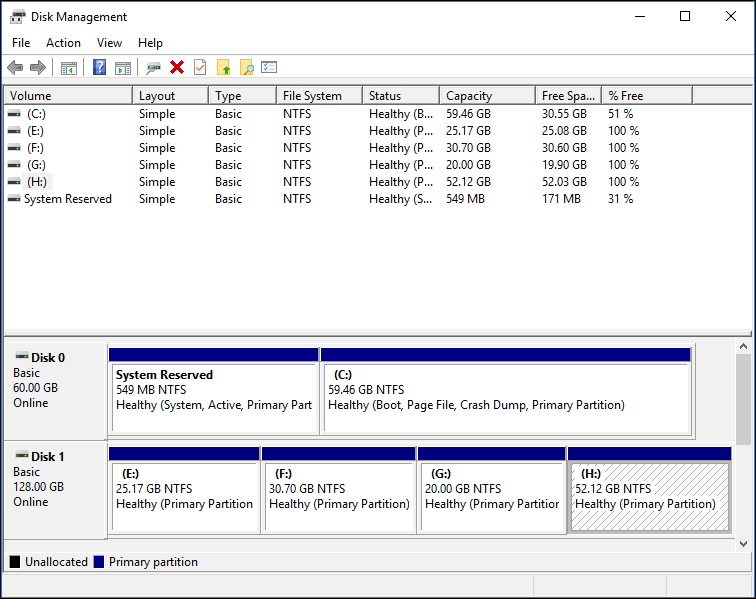Click the Forward arrow toolbar icon
This screenshot has width=756, height=599.
pos(38,68)
